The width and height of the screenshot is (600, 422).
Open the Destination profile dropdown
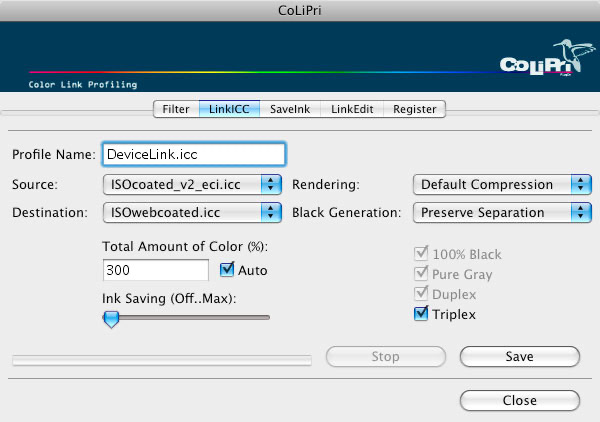[192, 213]
